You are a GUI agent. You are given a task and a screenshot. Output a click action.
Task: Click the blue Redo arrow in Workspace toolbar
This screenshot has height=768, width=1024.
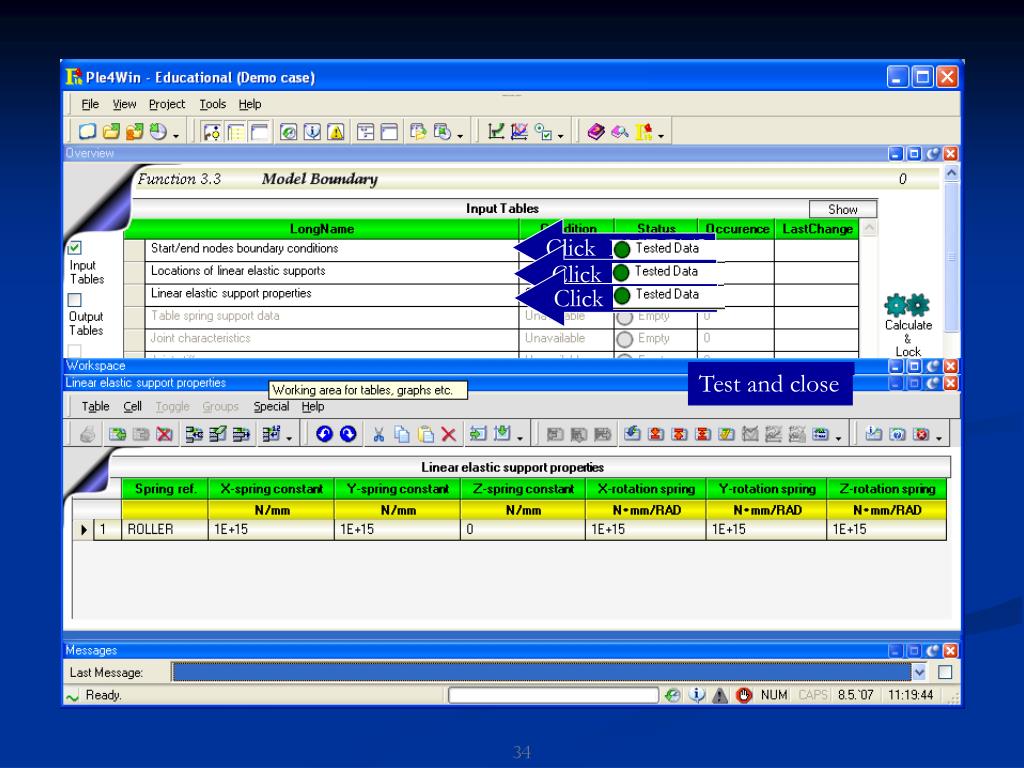pos(348,434)
